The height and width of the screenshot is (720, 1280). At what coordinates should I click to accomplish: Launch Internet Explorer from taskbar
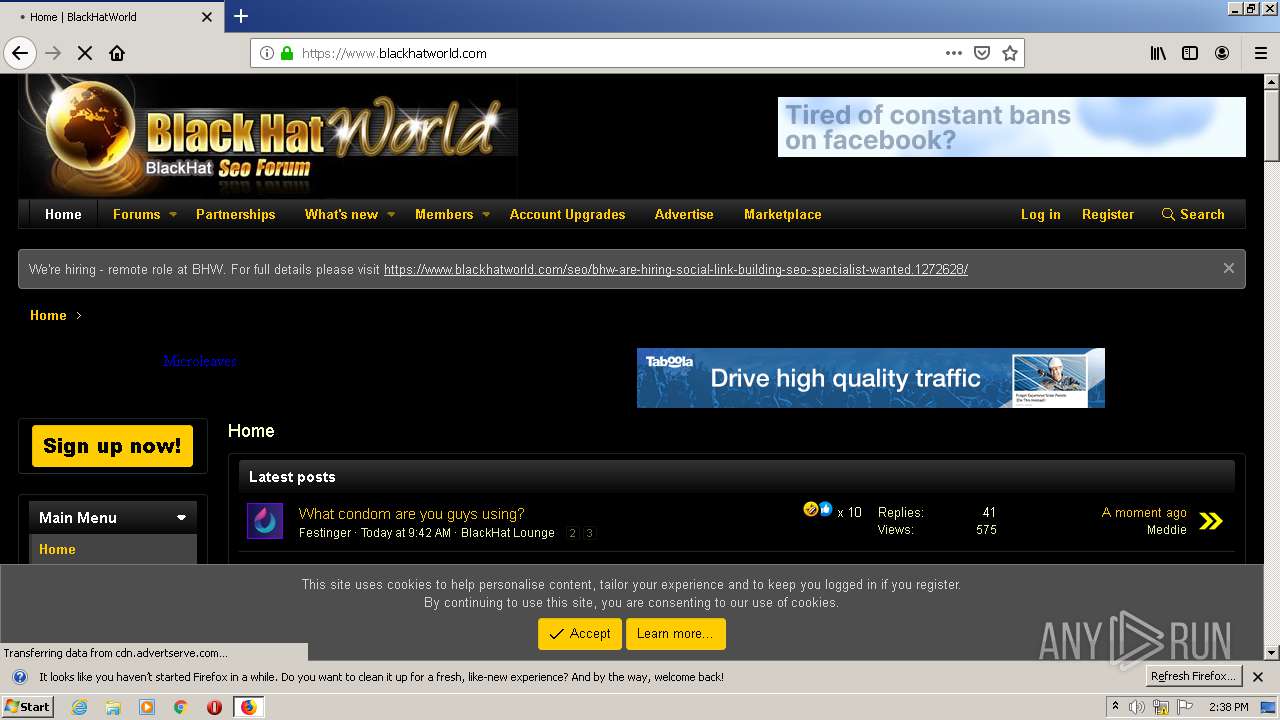[x=79, y=707]
